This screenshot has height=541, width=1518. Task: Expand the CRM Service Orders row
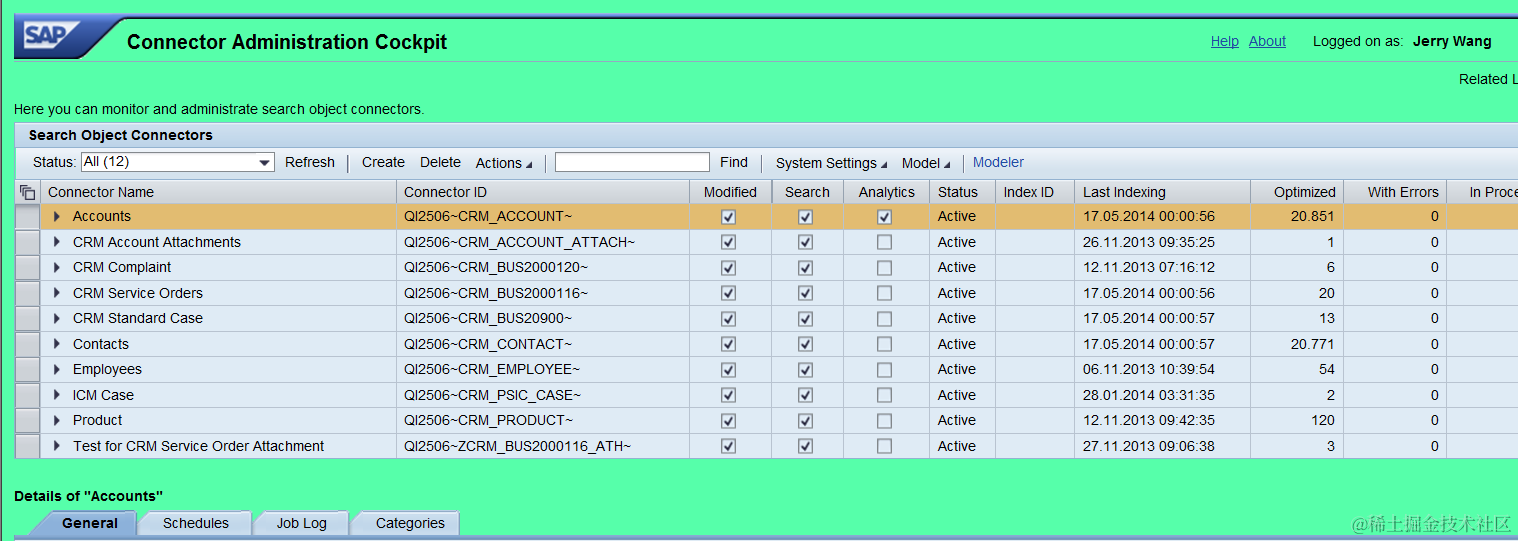(57, 293)
